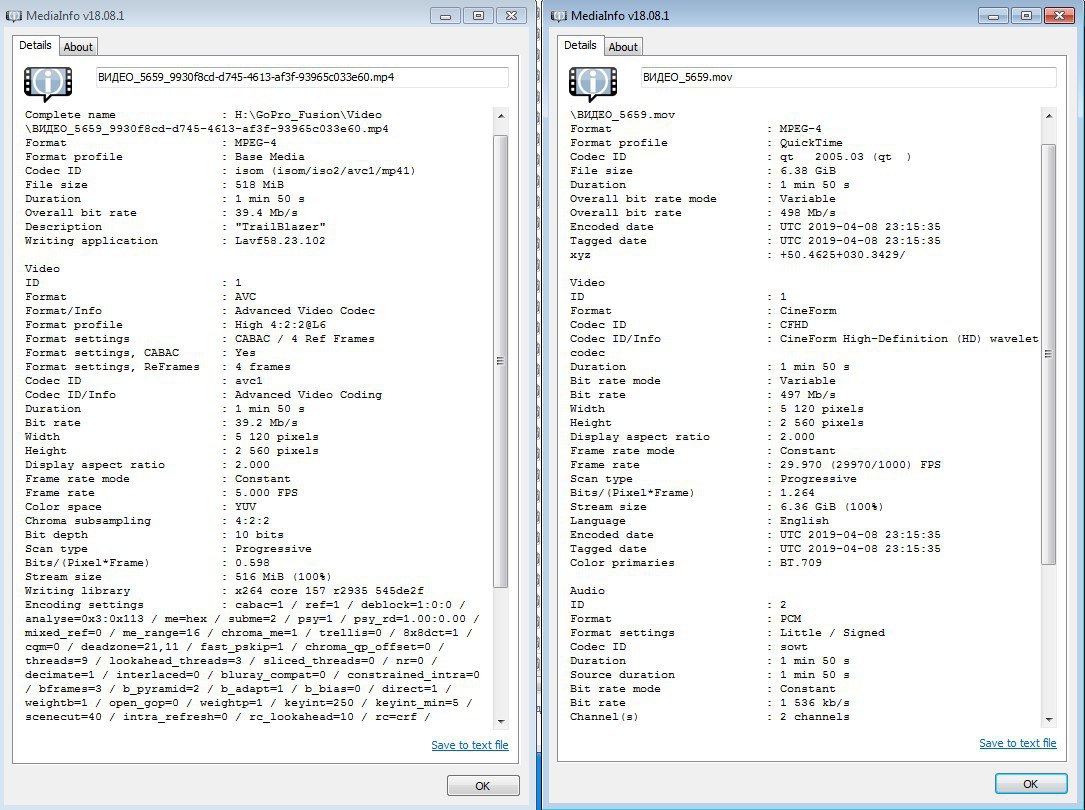Click MediaInfo logo icon in left window
The image size is (1085, 810).
tap(48, 84)
